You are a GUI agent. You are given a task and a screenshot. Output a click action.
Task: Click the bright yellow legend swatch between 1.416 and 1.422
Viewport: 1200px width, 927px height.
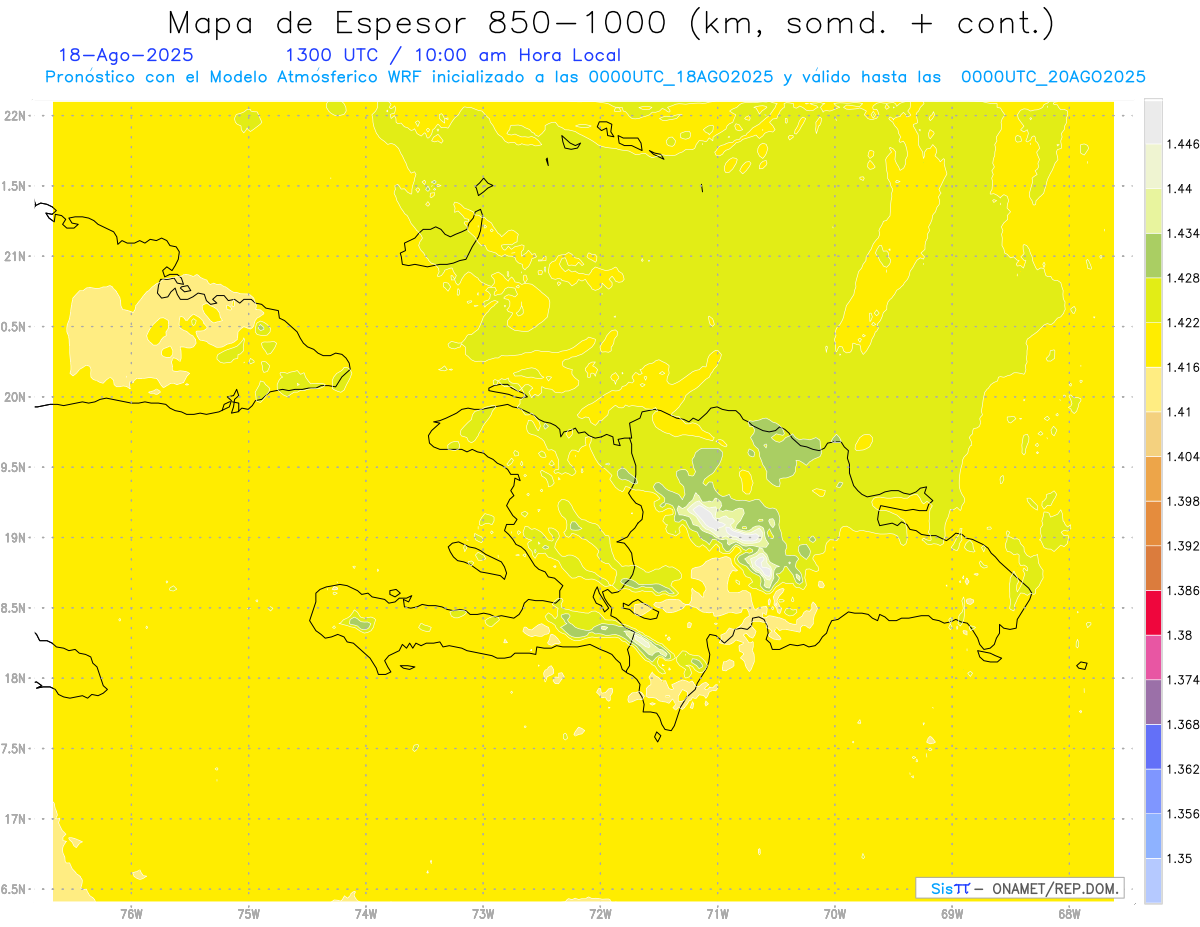click(x=1153, y=345)
